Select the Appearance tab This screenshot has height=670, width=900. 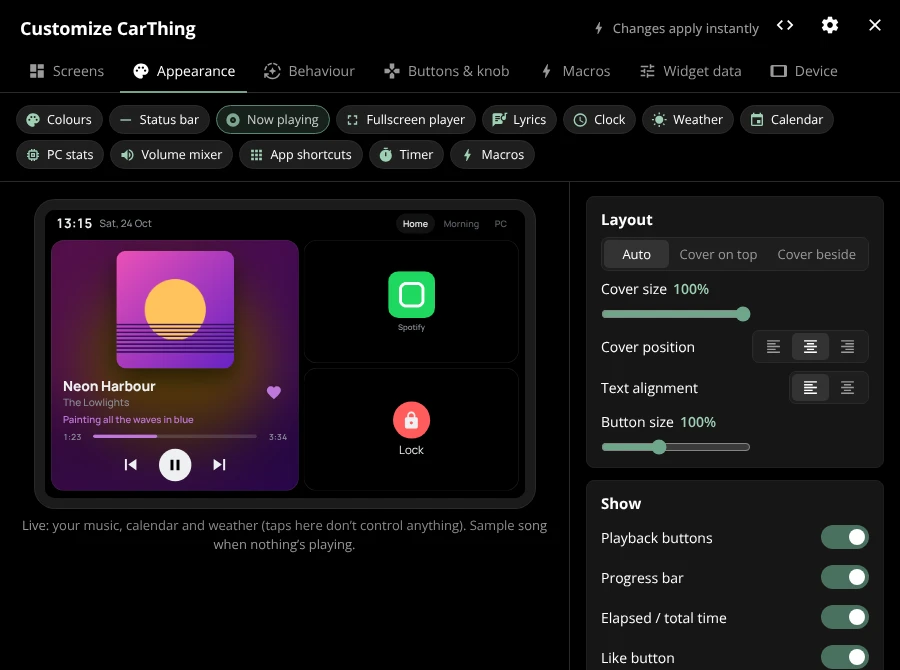pos(184,71)
